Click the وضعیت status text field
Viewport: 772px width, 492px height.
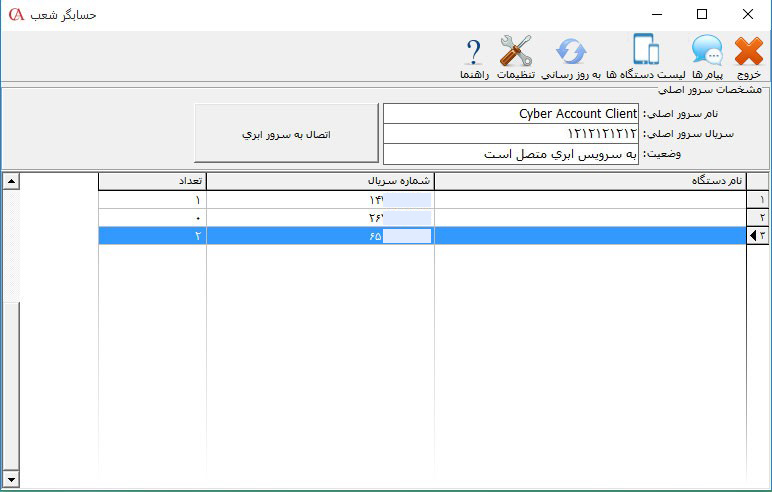pyautogui.click(x=511, y=154)
